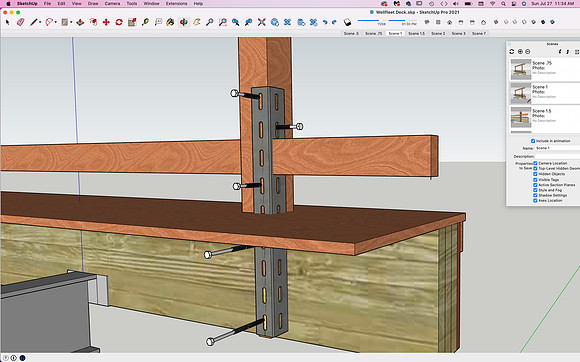Toggle the Camera Location checkbox

[x=535, y=163]
